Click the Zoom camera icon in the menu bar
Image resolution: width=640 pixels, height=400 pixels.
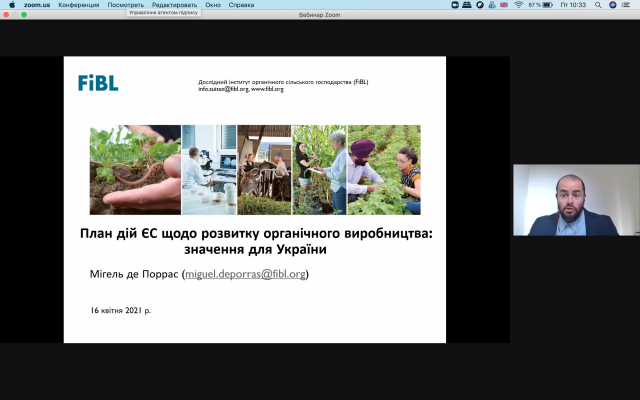coord(455,5)
